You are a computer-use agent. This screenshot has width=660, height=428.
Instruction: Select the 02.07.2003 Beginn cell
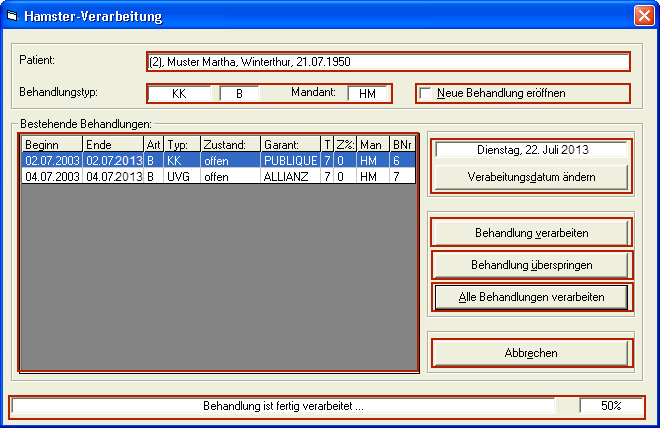coord(52,160)
